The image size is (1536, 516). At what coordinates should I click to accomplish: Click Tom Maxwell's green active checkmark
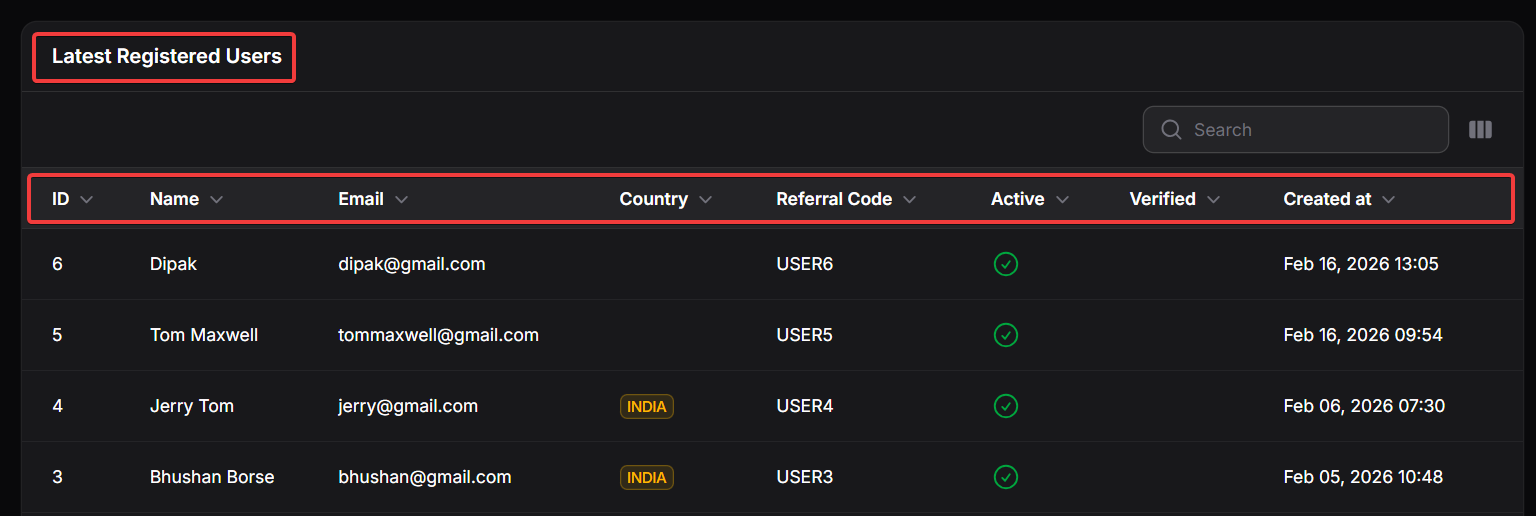[1005, 335]
